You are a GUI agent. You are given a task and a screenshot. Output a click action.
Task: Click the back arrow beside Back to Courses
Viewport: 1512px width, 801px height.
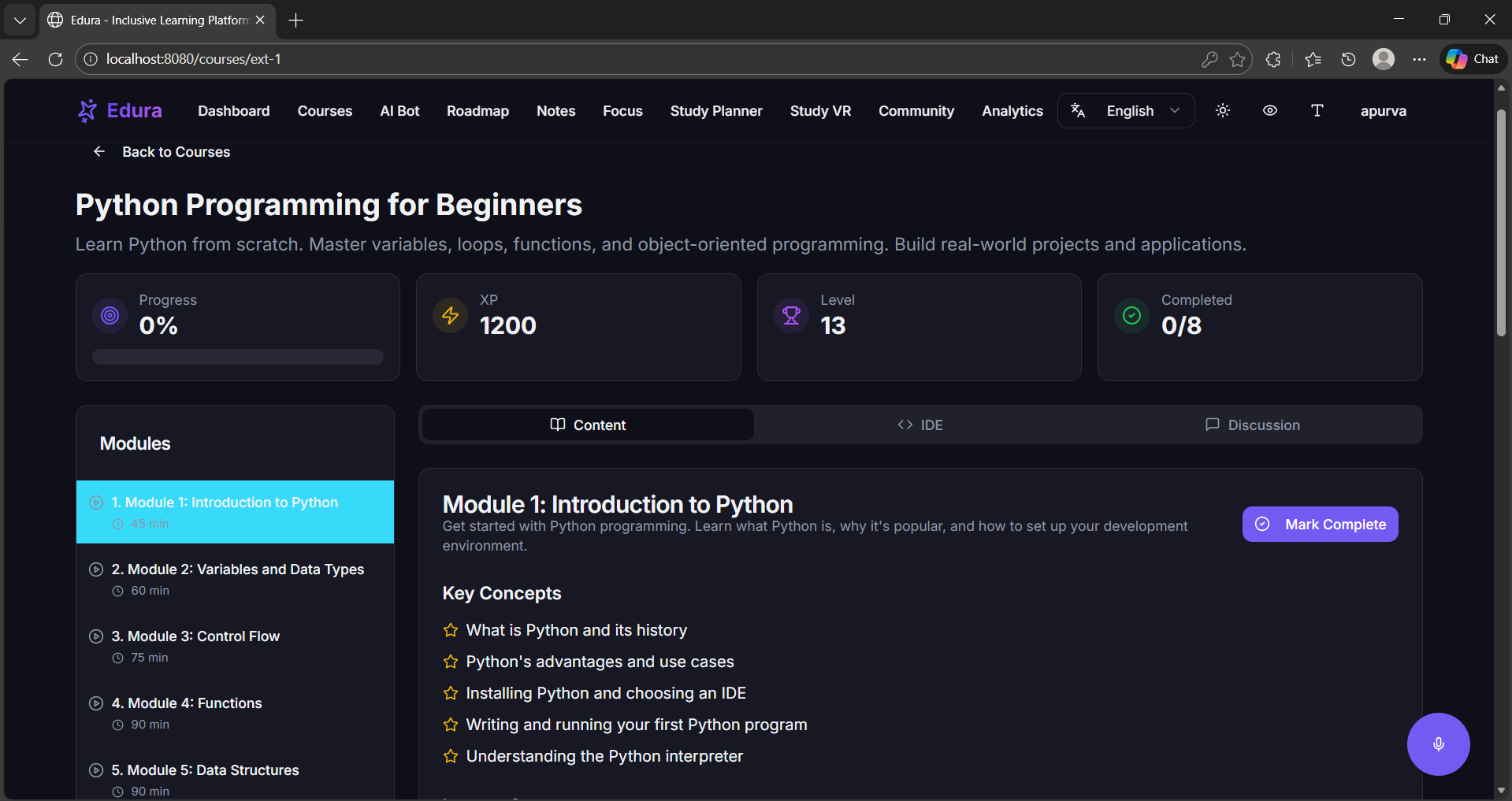tap(99, 152)
